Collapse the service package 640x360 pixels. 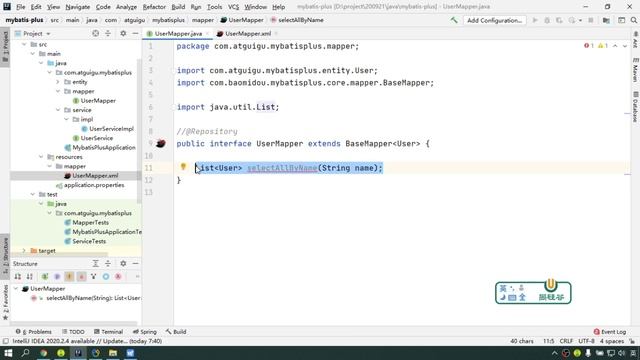(58, 110)
